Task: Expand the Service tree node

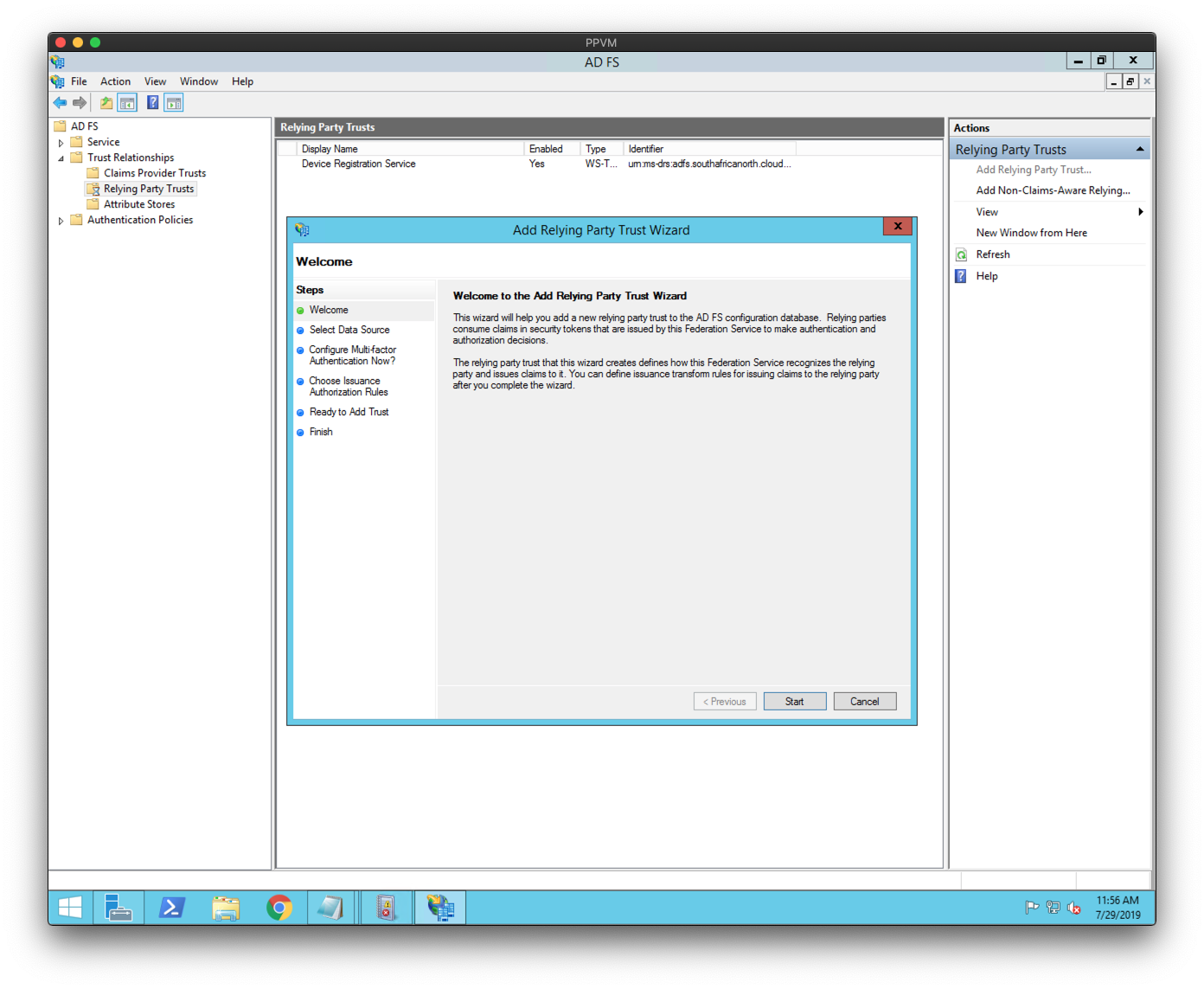Action: (61, 143)
